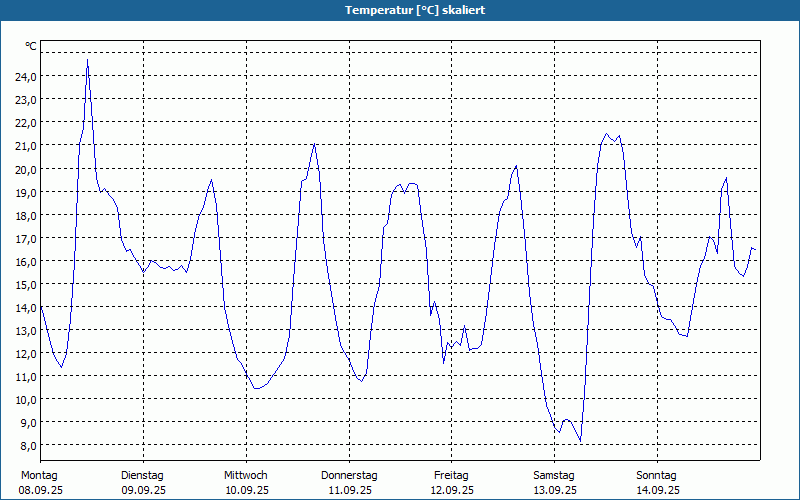Viewport: 800px width, 500px height.
Task: Click the date 08.09.25
Action: tap(41, 490)
